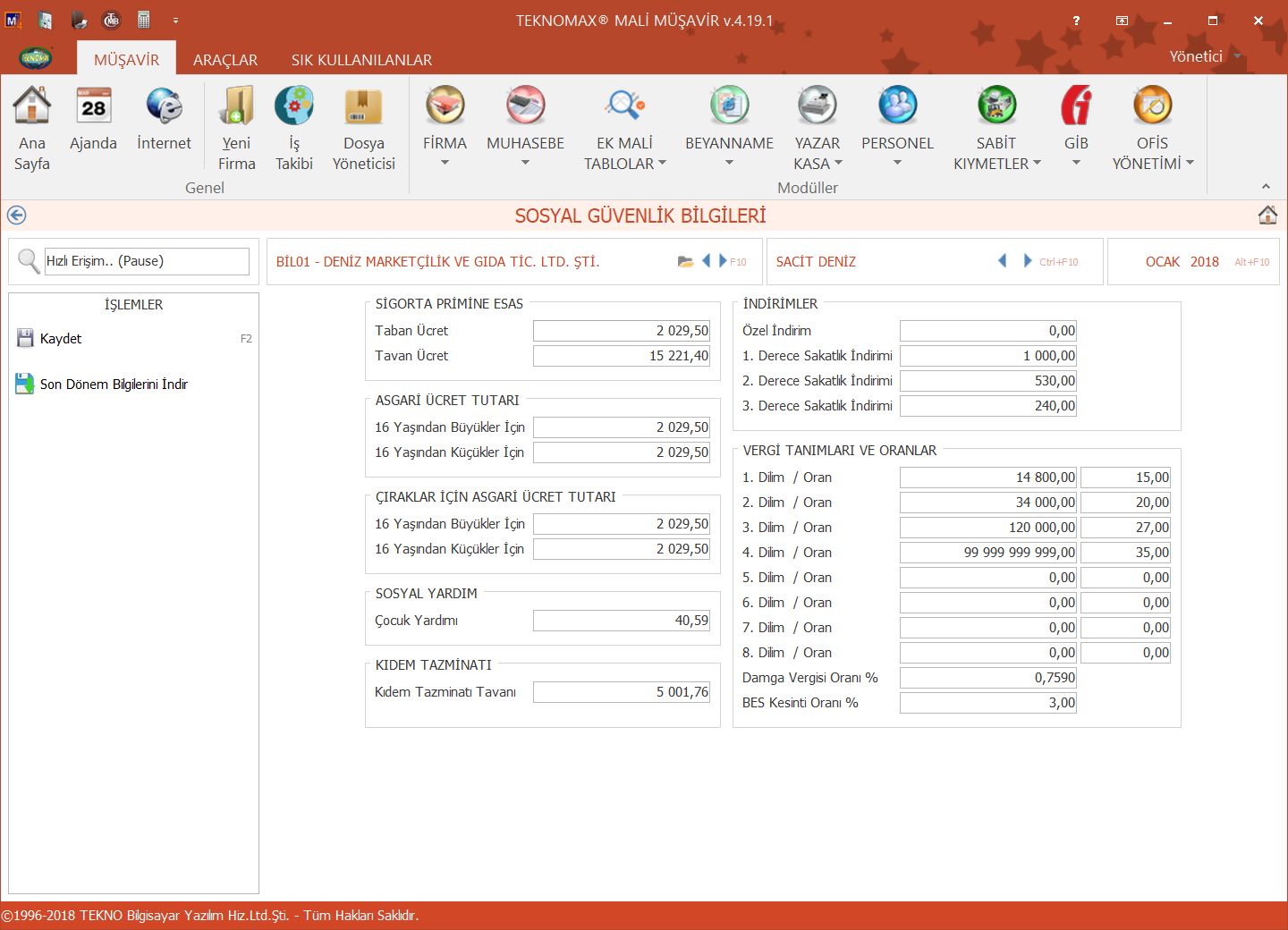Launch the İş Takibi tool

click(293, 107)
